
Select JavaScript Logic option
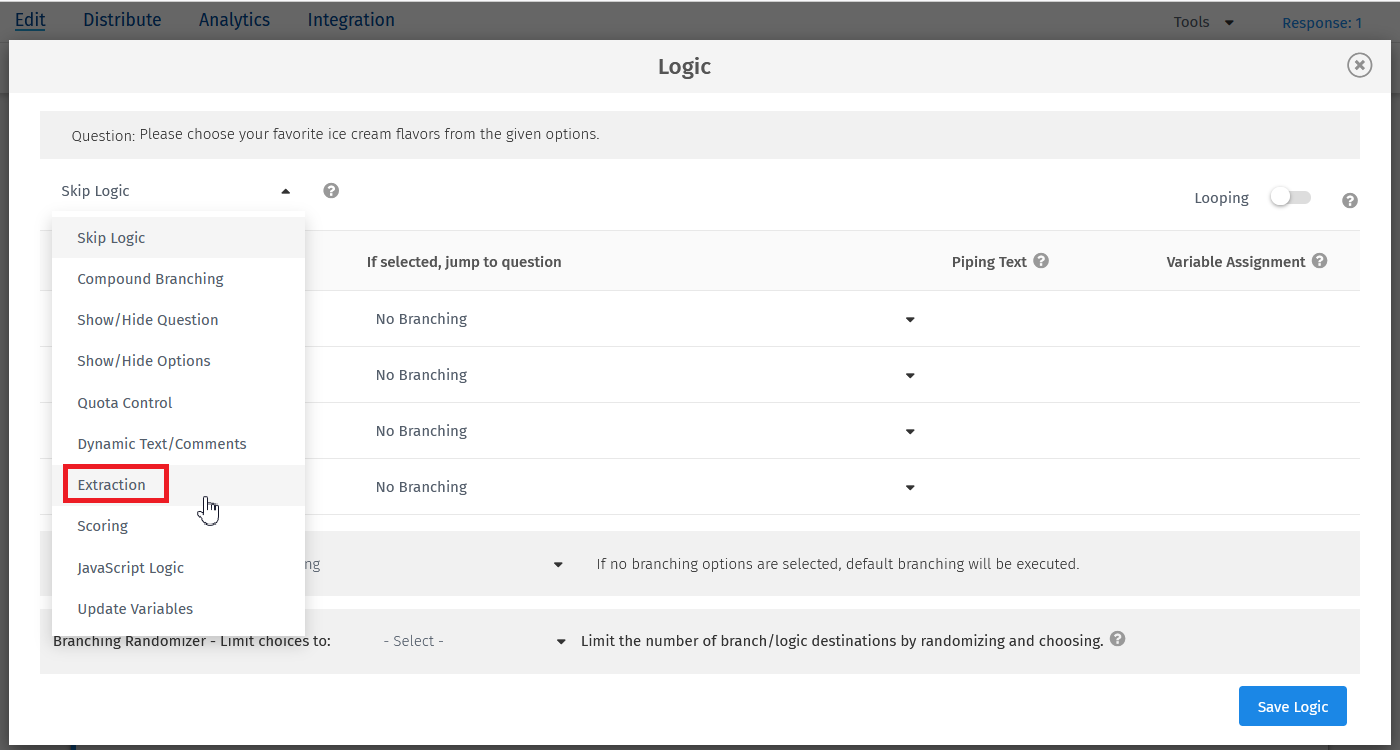point(130,567)
